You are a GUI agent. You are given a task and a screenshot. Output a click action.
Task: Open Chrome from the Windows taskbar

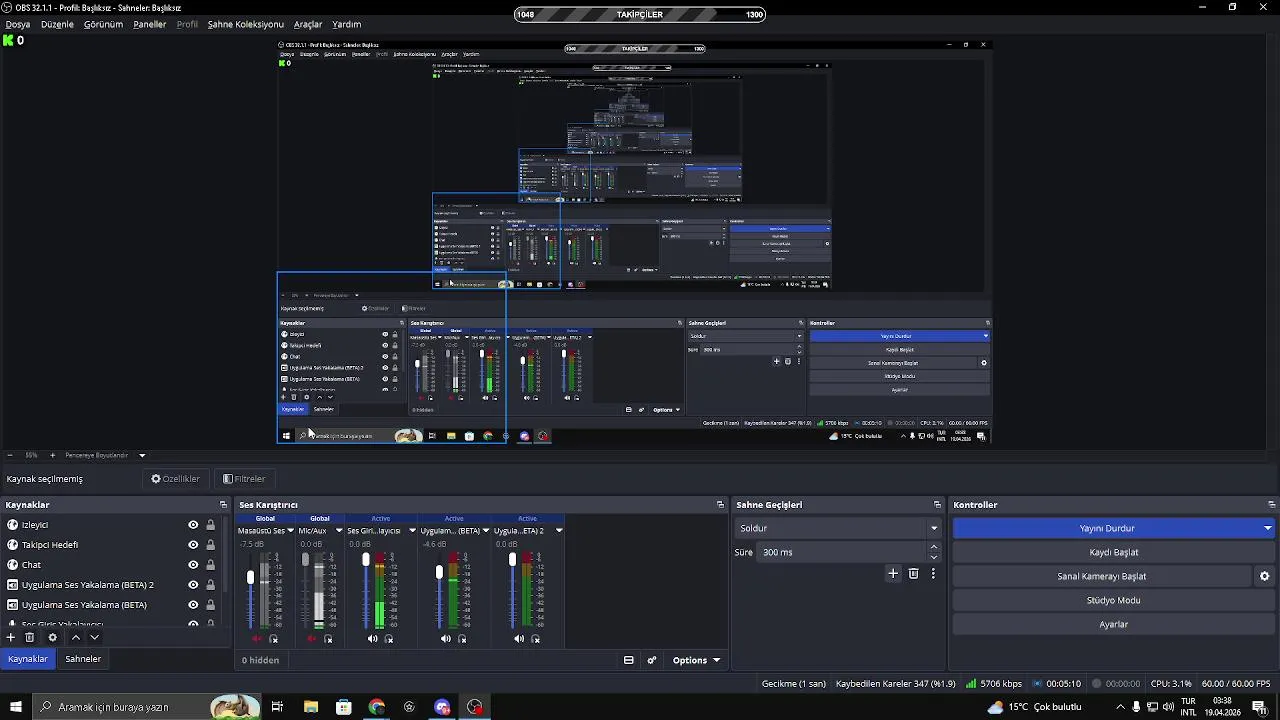pos(376,707)
